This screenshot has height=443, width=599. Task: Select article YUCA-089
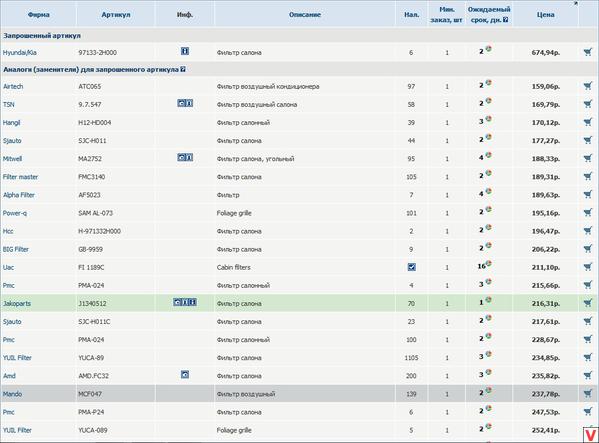93,430
